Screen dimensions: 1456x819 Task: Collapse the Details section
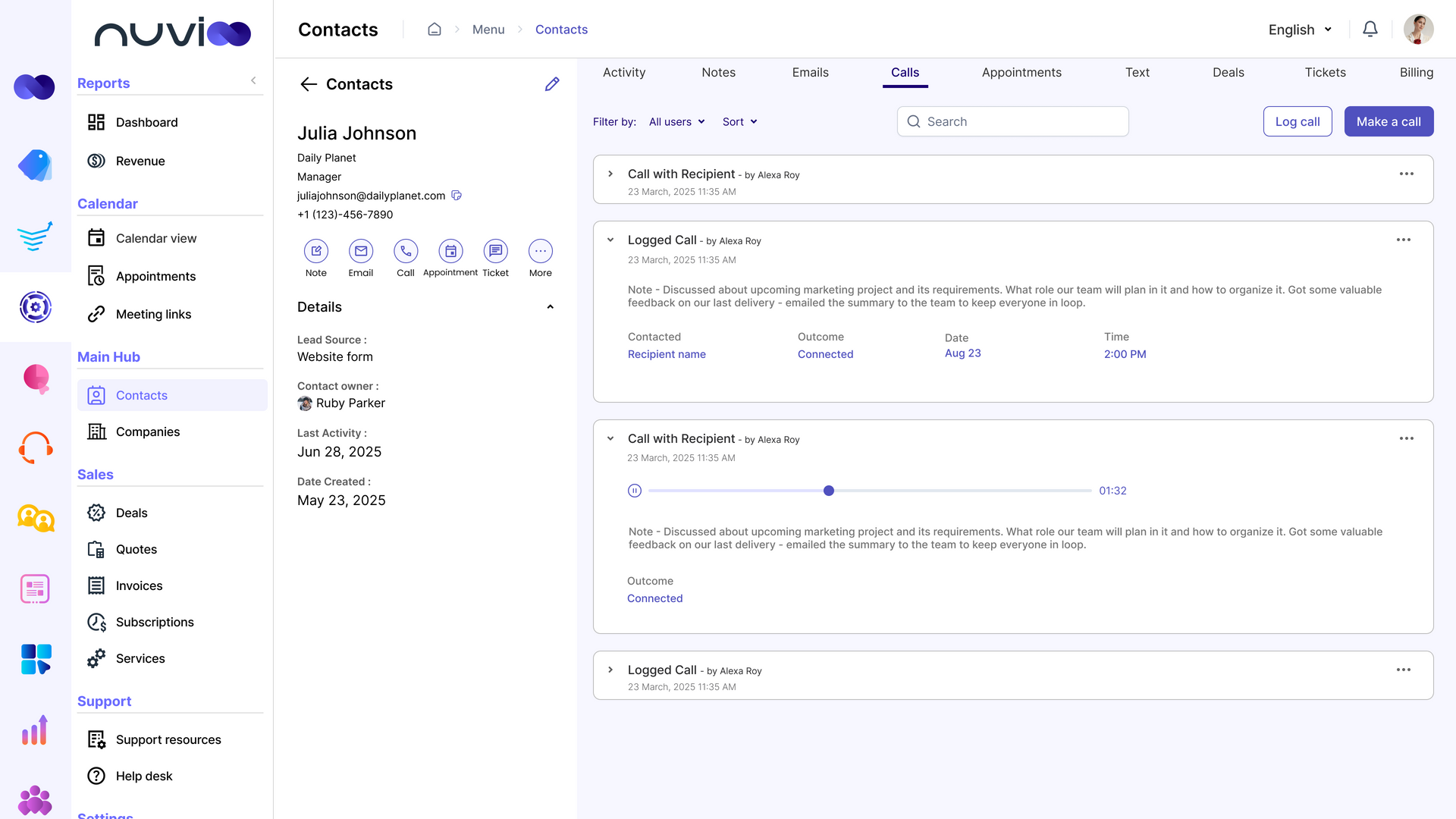[550, 306]
